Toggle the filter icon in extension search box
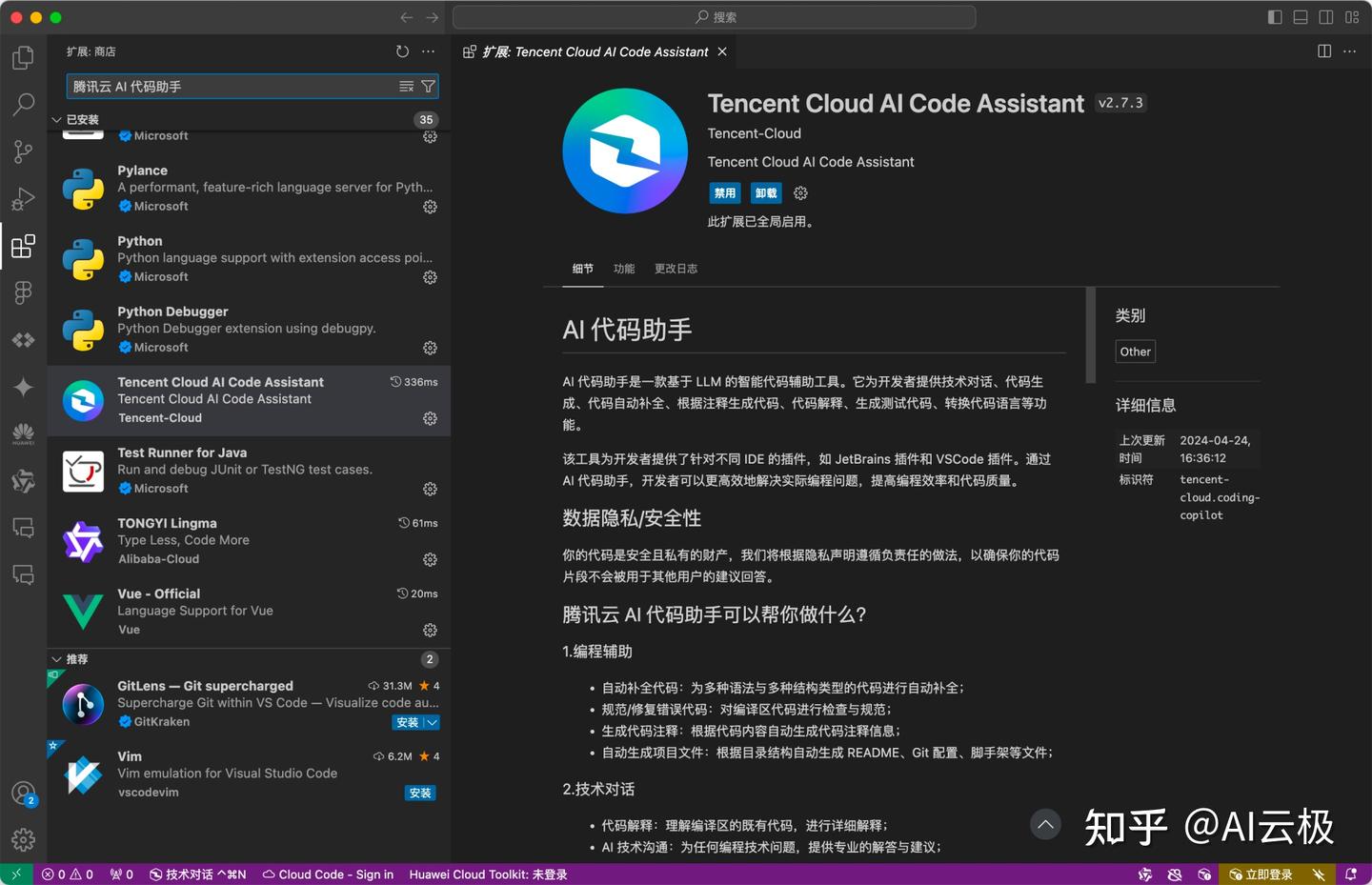Viewport: 1372px width, 885px height. tap(429, 86)
